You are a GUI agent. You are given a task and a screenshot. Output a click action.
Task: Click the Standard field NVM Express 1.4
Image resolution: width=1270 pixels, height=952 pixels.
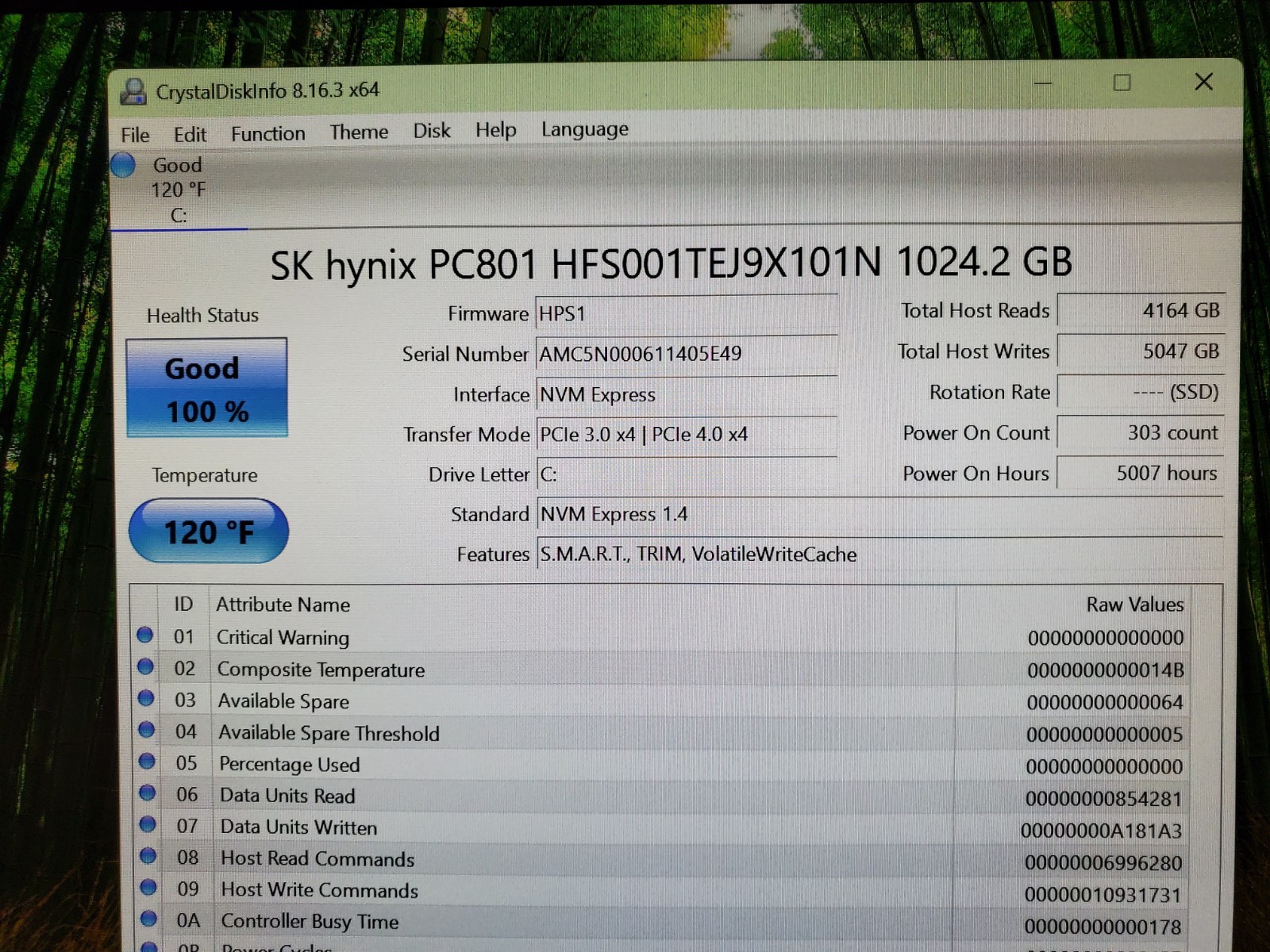[x=879, y=514]
